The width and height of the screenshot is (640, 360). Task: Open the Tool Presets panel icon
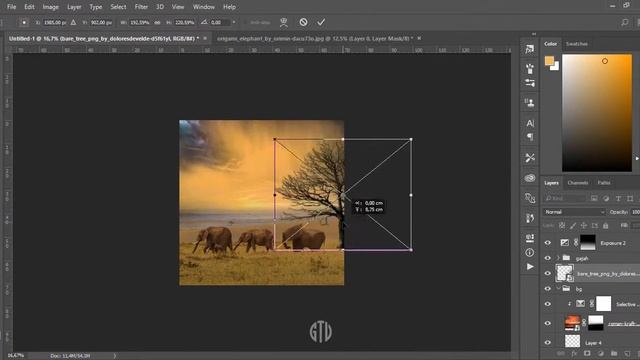click(530, 158)
